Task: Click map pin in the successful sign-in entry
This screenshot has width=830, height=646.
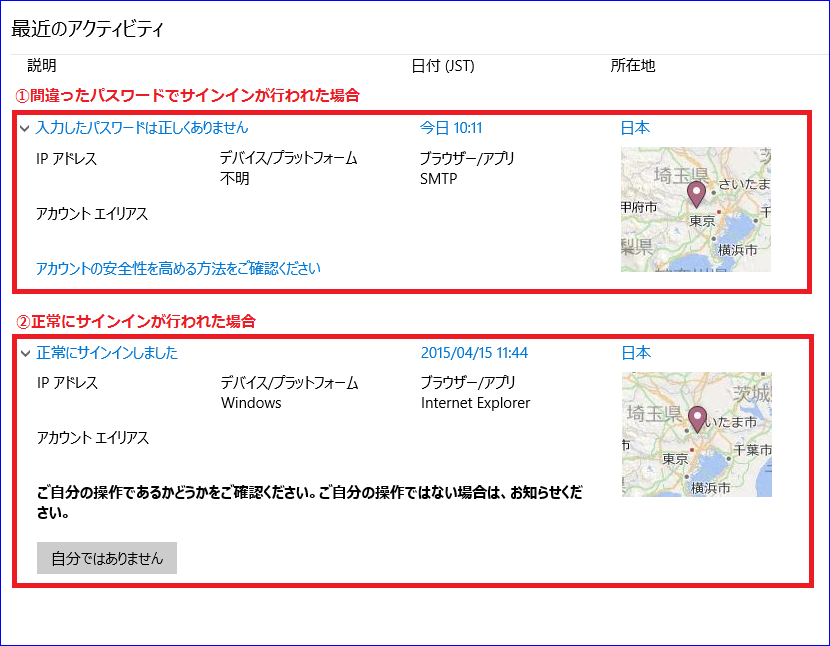Action: [x=697, y=419]
